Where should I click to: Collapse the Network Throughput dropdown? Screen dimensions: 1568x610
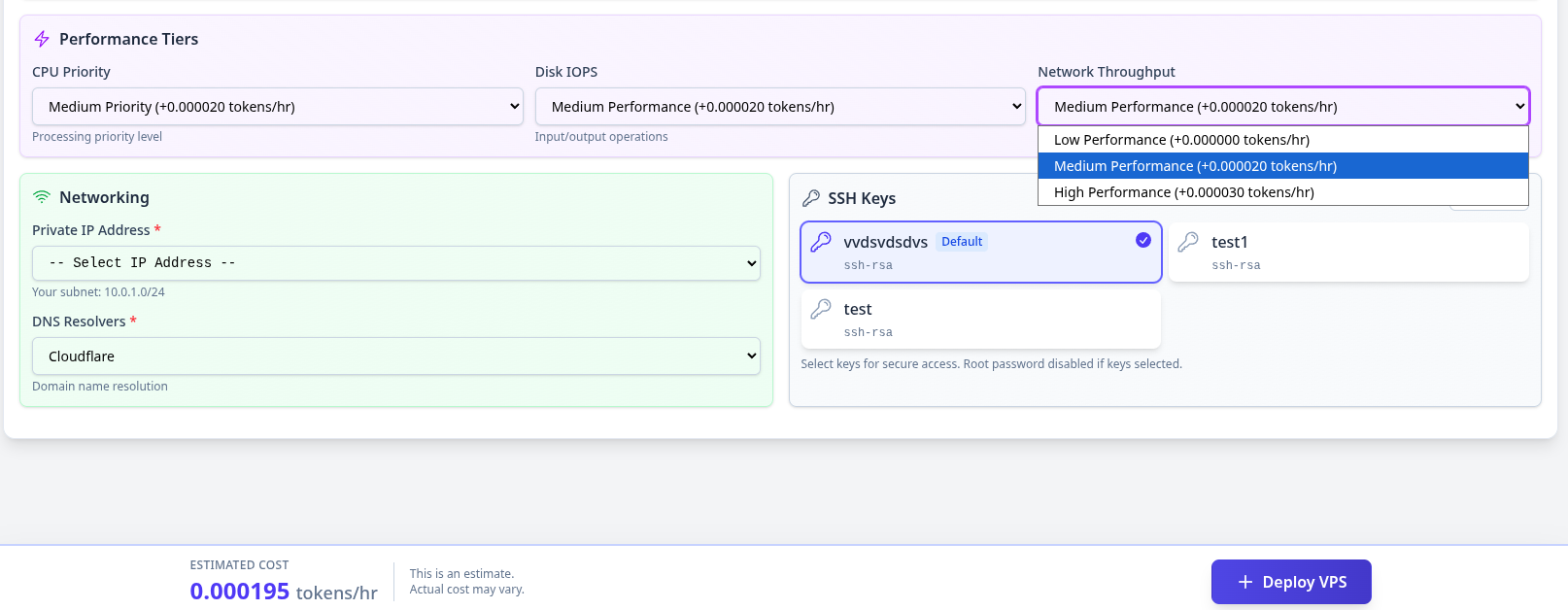[x=1282, y=107]
